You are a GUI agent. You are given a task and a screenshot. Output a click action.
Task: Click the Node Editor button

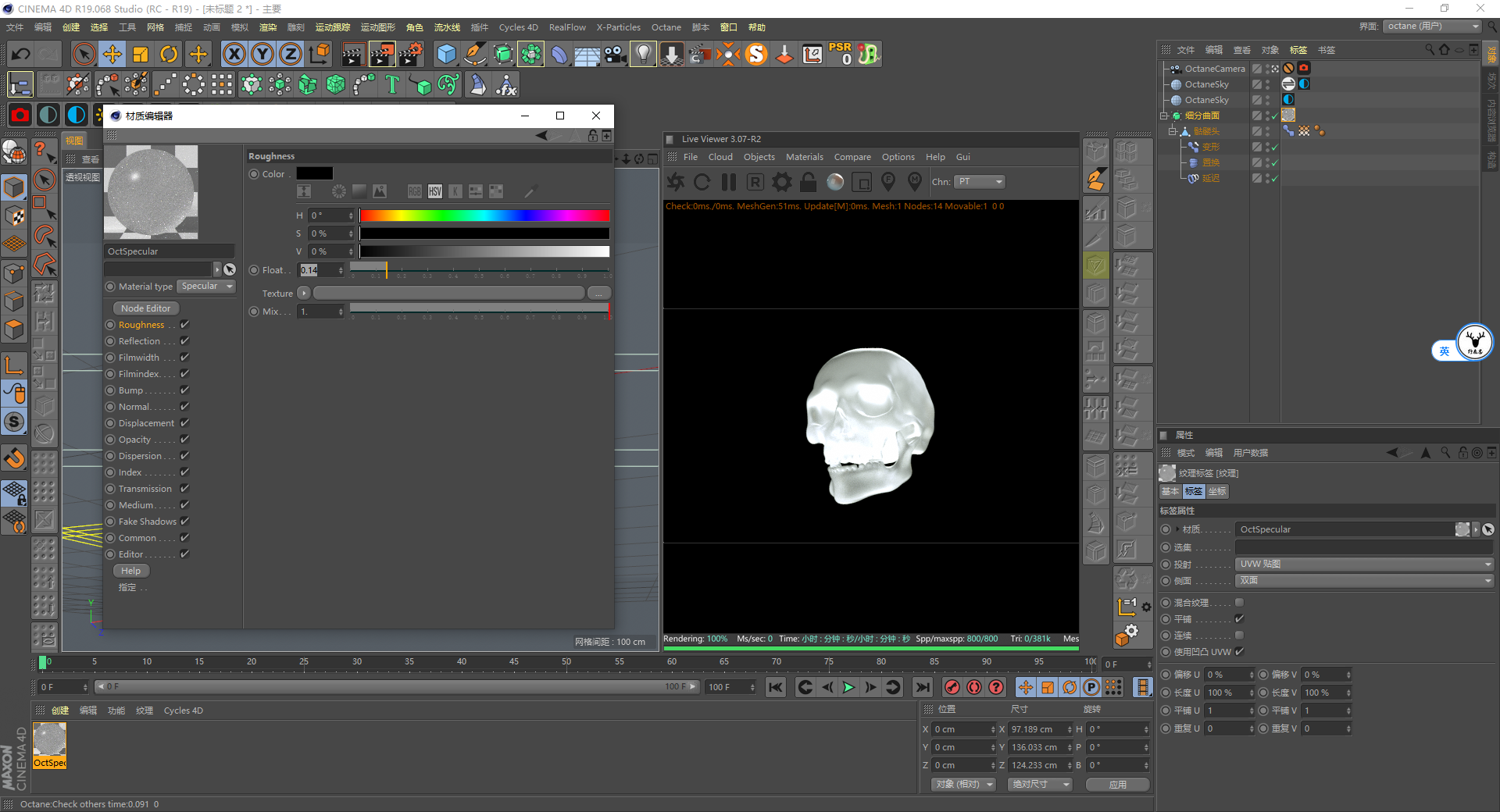[146, 308]
